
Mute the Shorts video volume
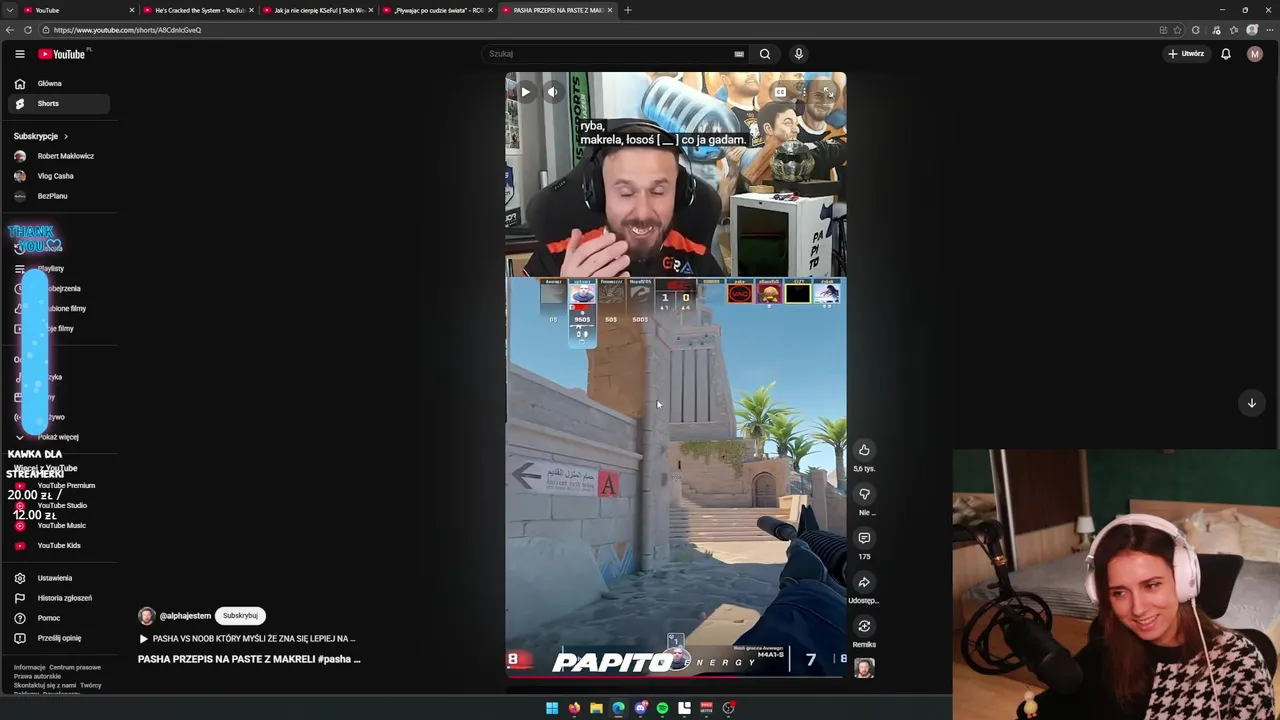click(x=552, y=92)
